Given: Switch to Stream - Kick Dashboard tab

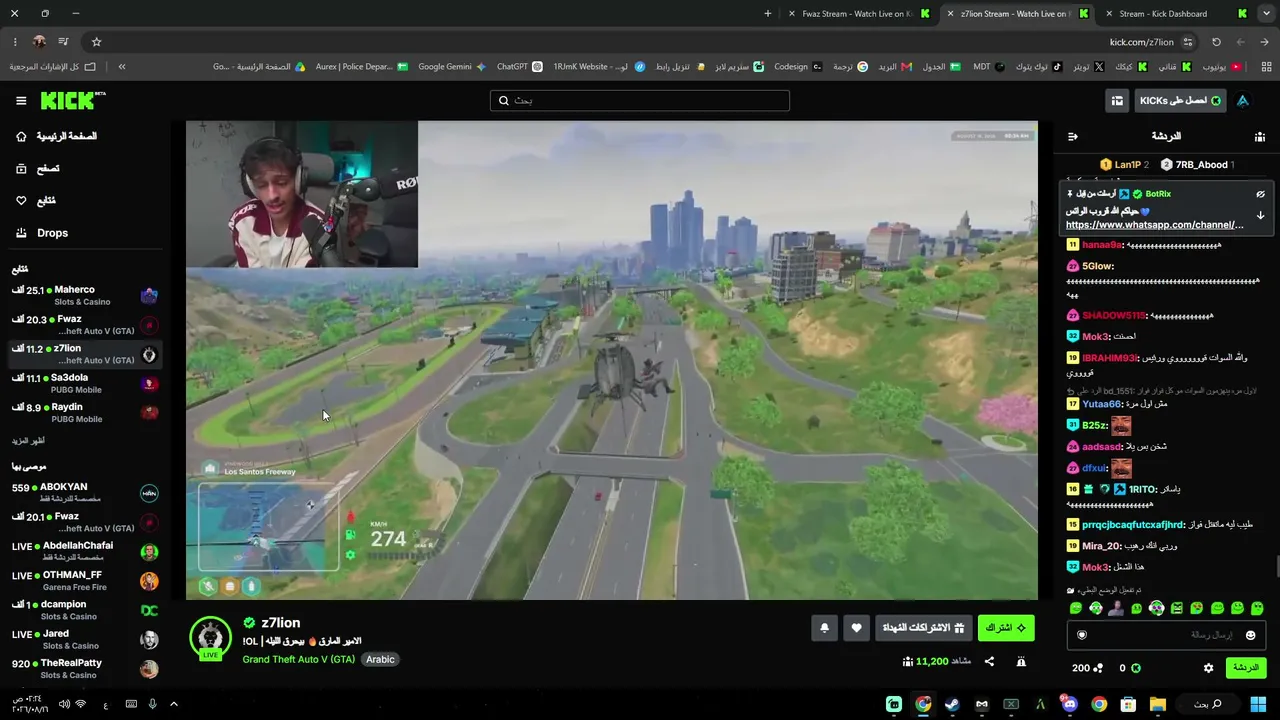Looking at the screenshot, I should 1175,14.
